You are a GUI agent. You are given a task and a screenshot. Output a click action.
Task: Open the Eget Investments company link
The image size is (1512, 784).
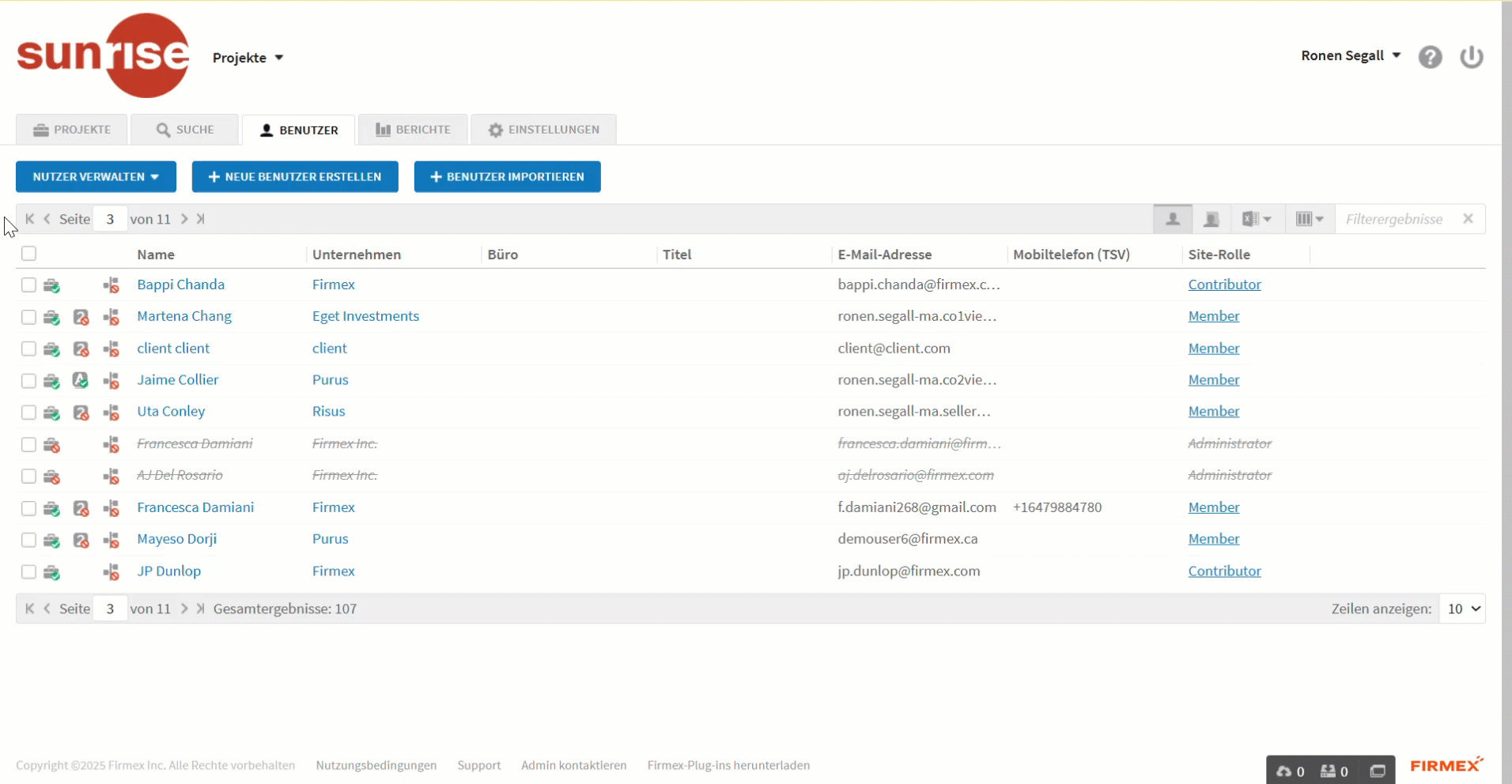(x=365, y=316)
